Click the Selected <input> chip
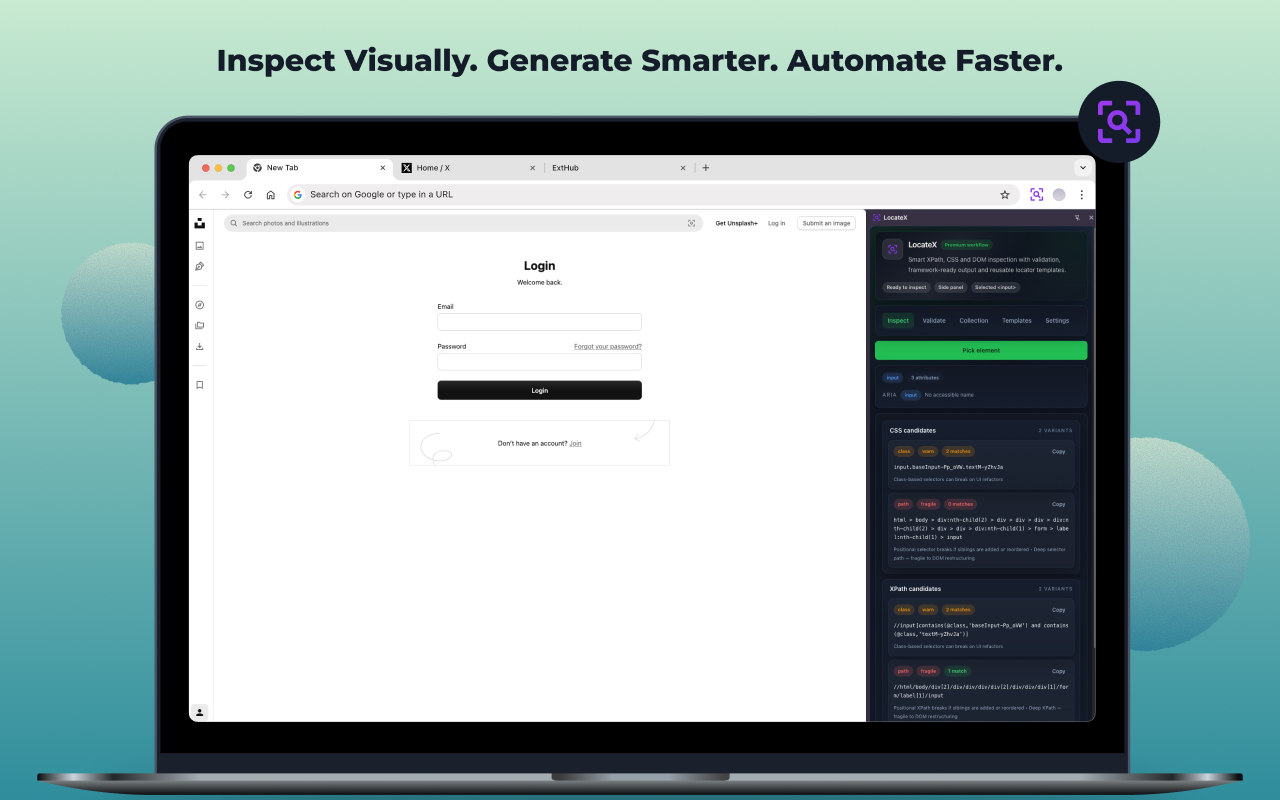Image resolution: width=1280 pixels, height=800 pixels. click(x=996, y=287)
